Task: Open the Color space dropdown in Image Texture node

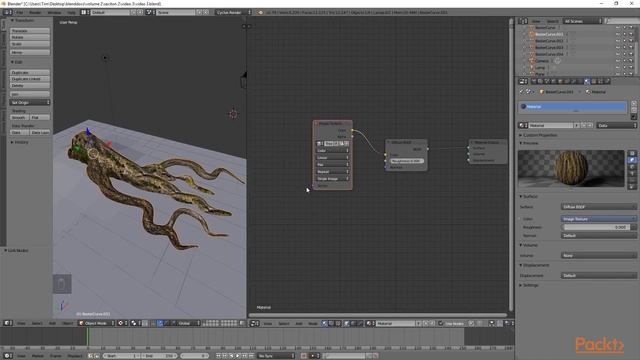Action: coord(333,151)
